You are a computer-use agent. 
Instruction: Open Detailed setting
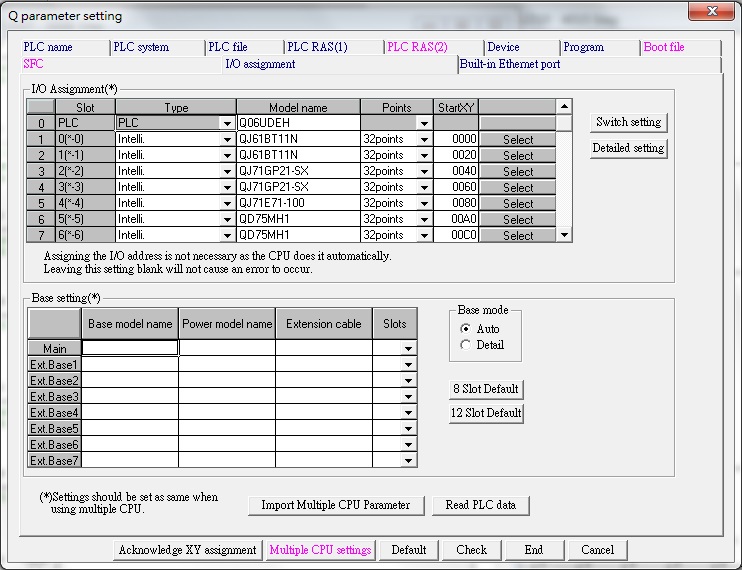coord(628,148)
